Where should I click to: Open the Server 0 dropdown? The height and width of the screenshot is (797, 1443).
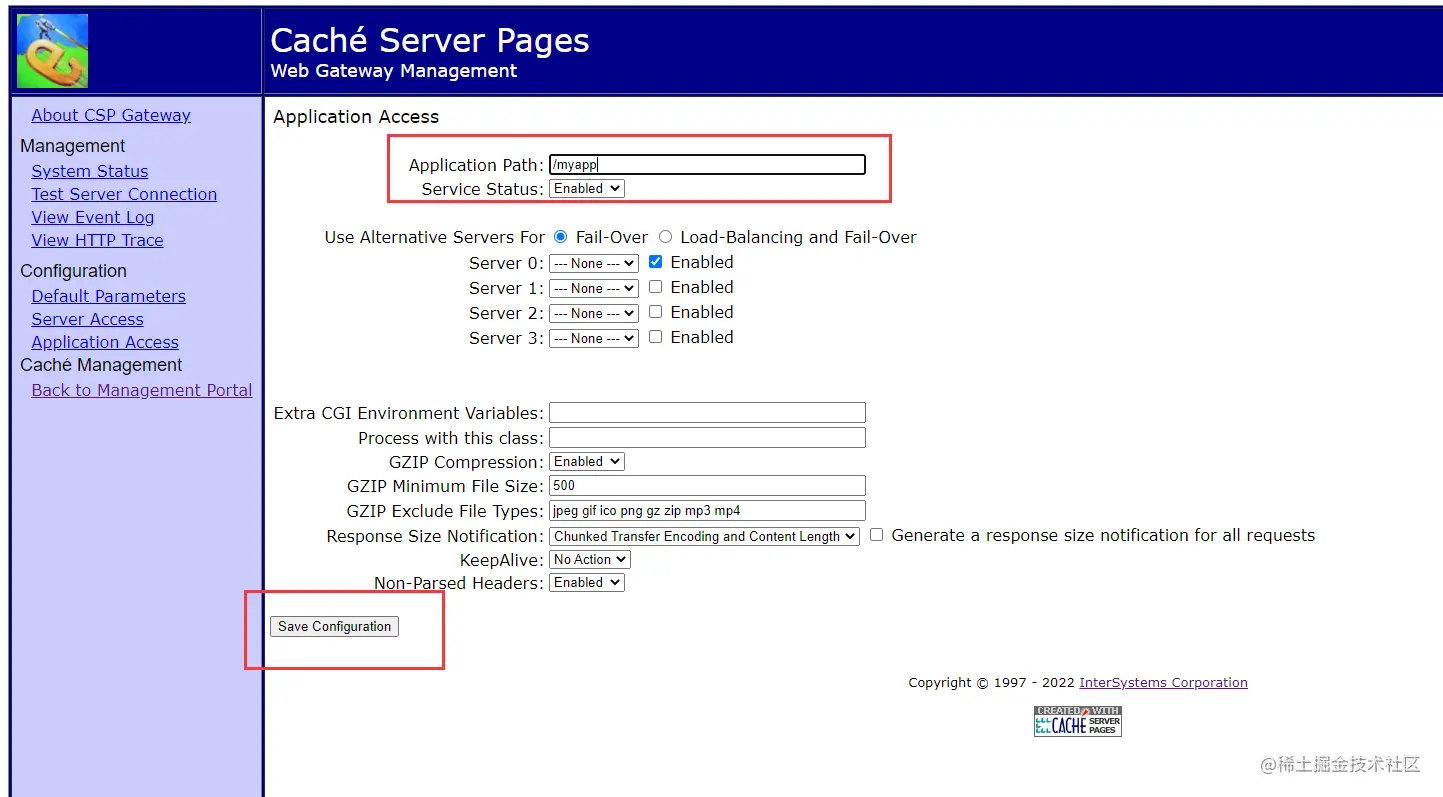point(594,263)
